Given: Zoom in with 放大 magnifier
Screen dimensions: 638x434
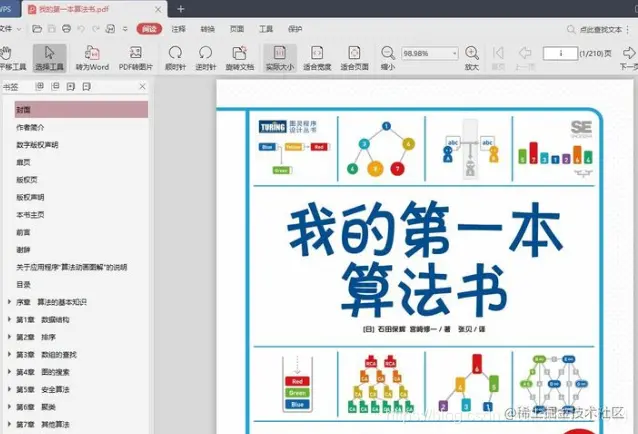Looking at the screenshot, I should coord(472,58).
